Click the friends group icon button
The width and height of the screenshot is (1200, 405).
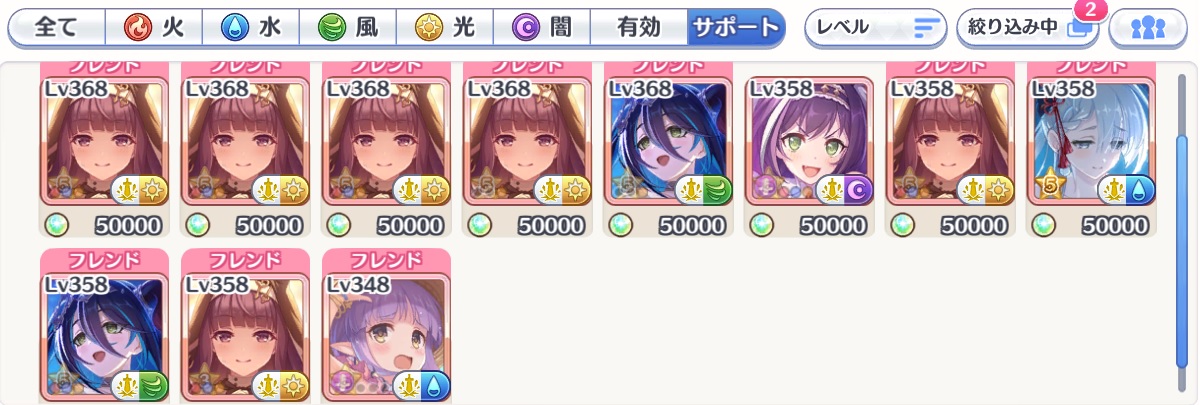[x=1148, y=28]
